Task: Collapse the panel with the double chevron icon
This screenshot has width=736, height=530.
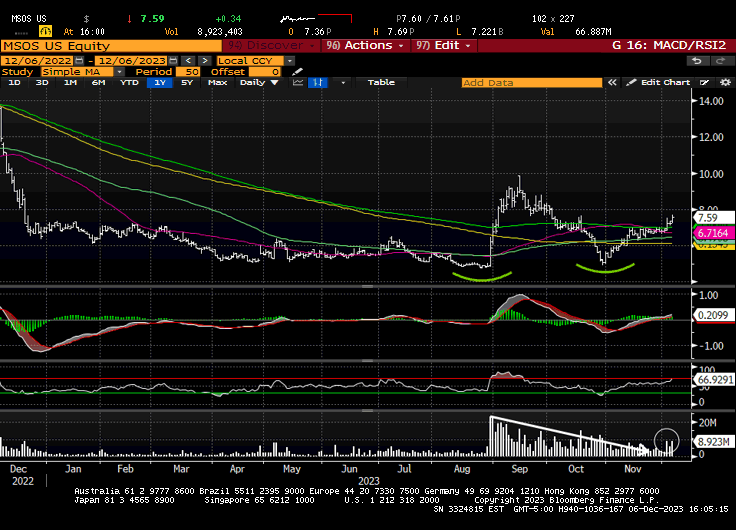Action: point(612,83)
